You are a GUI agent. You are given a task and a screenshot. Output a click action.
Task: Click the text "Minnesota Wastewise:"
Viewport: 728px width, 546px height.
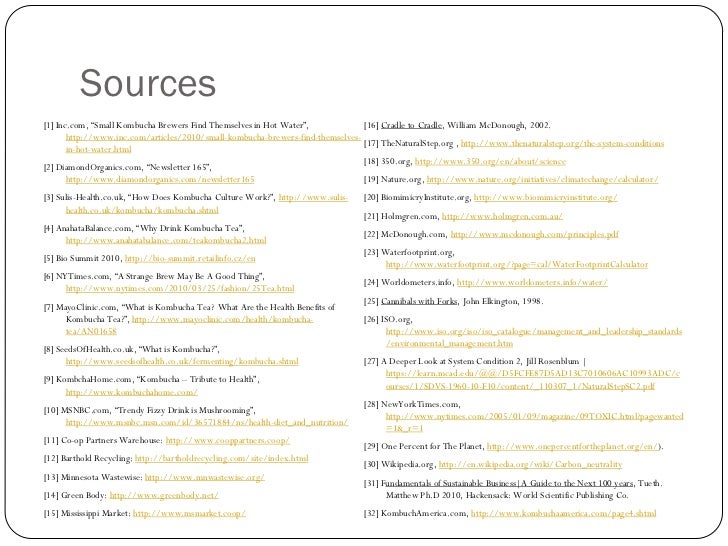[102, 477]
